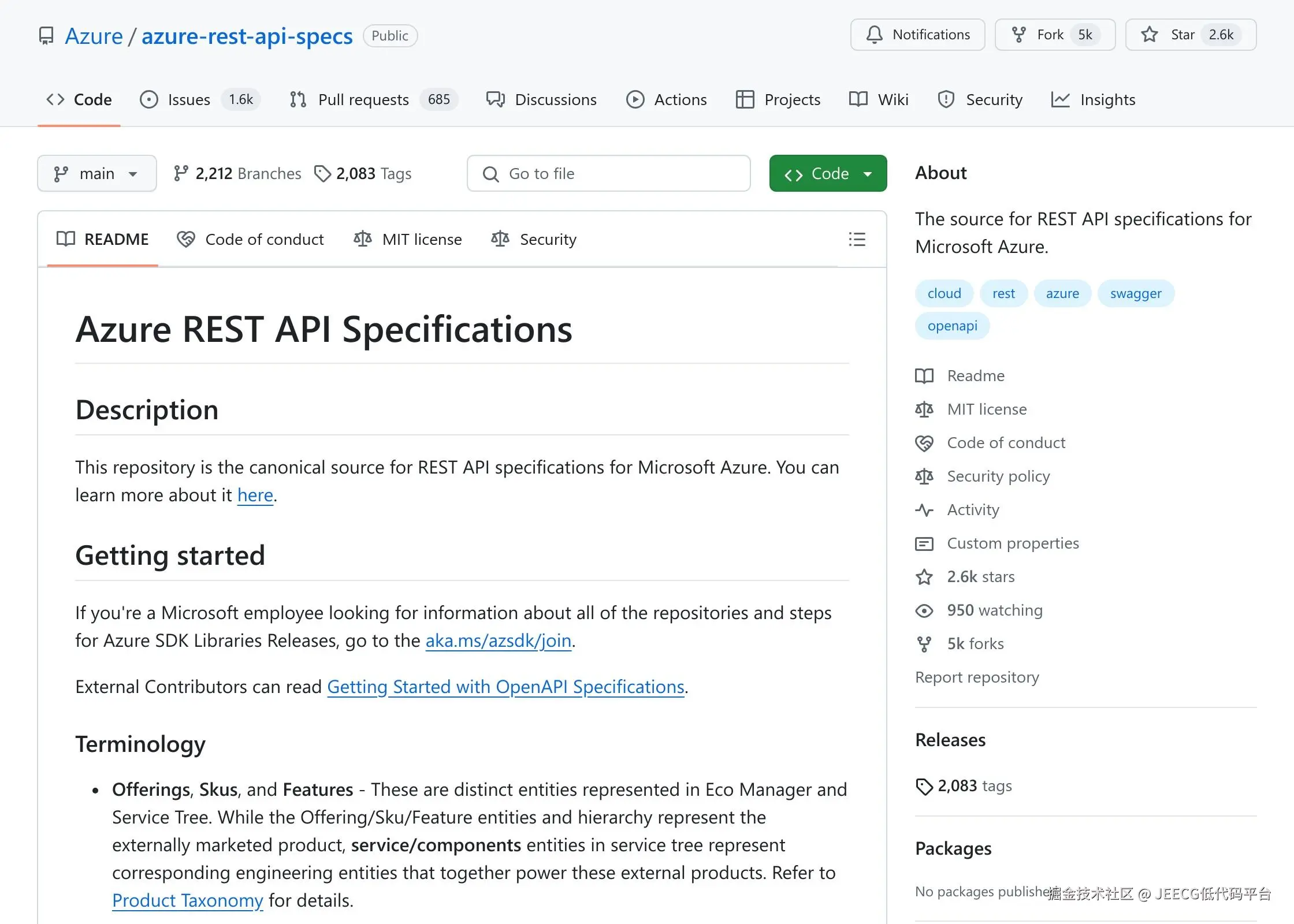Screen dimensions: 1294x924
Task: Click the tag icon beside 2,083 tags under Releases
Action: pyautogui.click(x=924, y=786)
